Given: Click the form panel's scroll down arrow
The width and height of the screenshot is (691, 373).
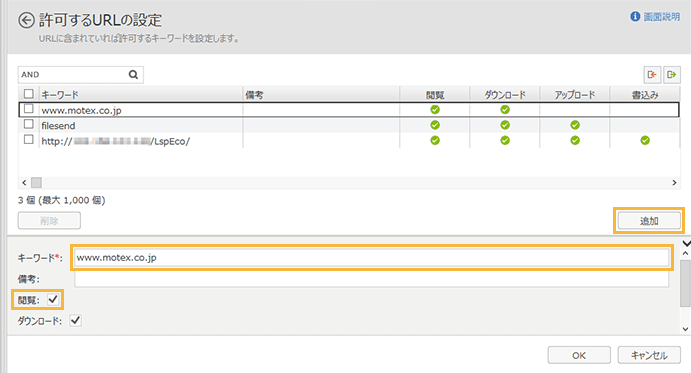Looking at the screenshot, I should [x=685, y=329].
